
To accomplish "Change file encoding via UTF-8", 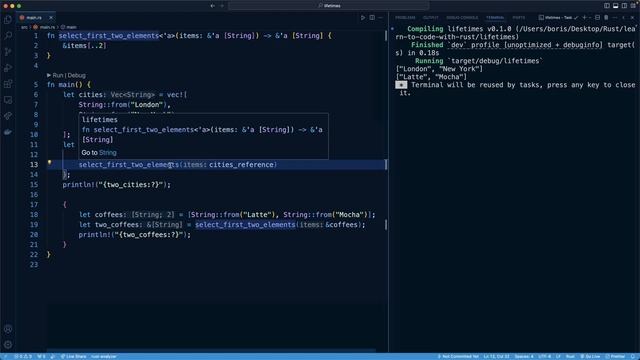I will (544, 356).
